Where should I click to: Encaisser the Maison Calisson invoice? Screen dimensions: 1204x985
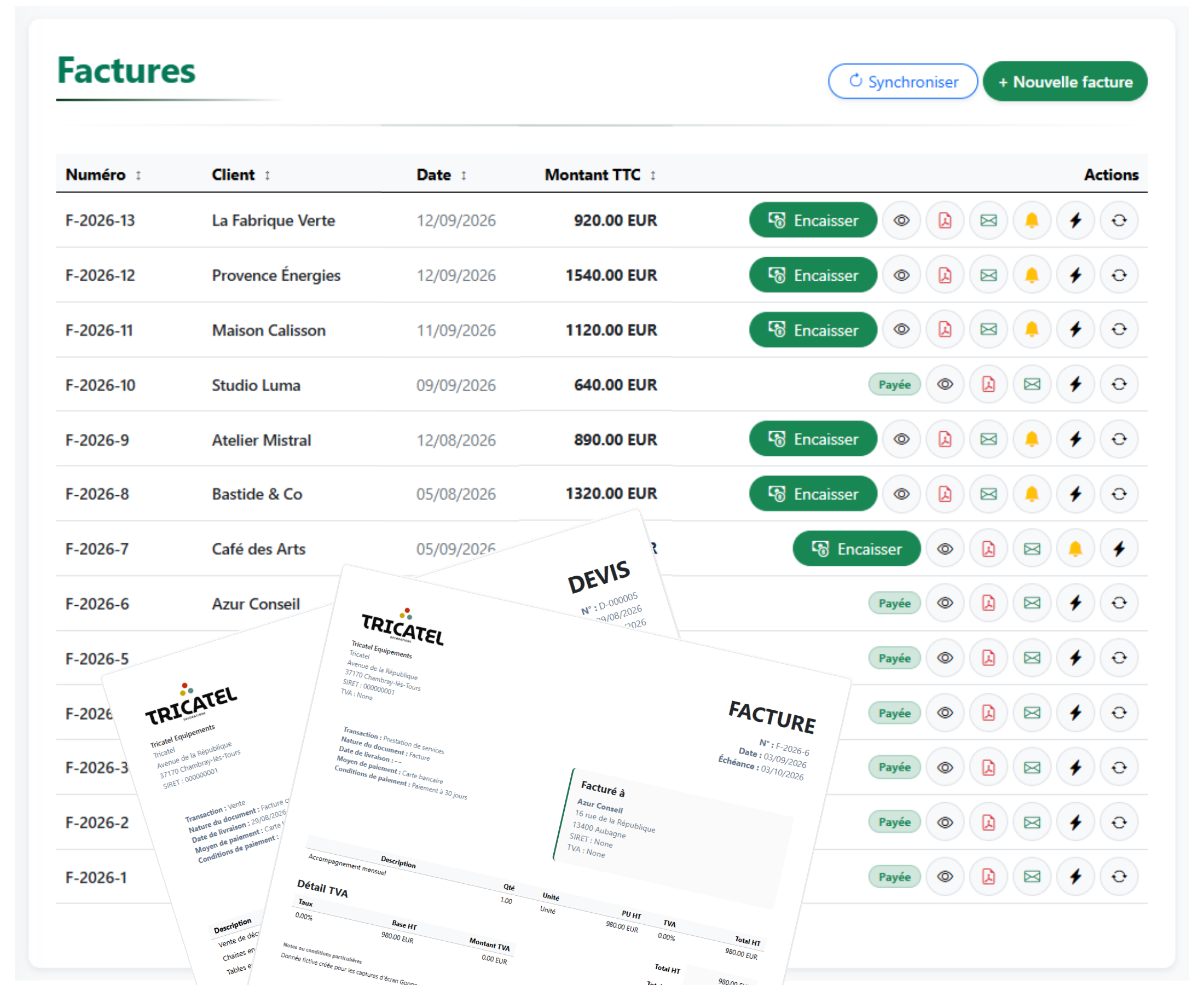click(x=813, y=329)
